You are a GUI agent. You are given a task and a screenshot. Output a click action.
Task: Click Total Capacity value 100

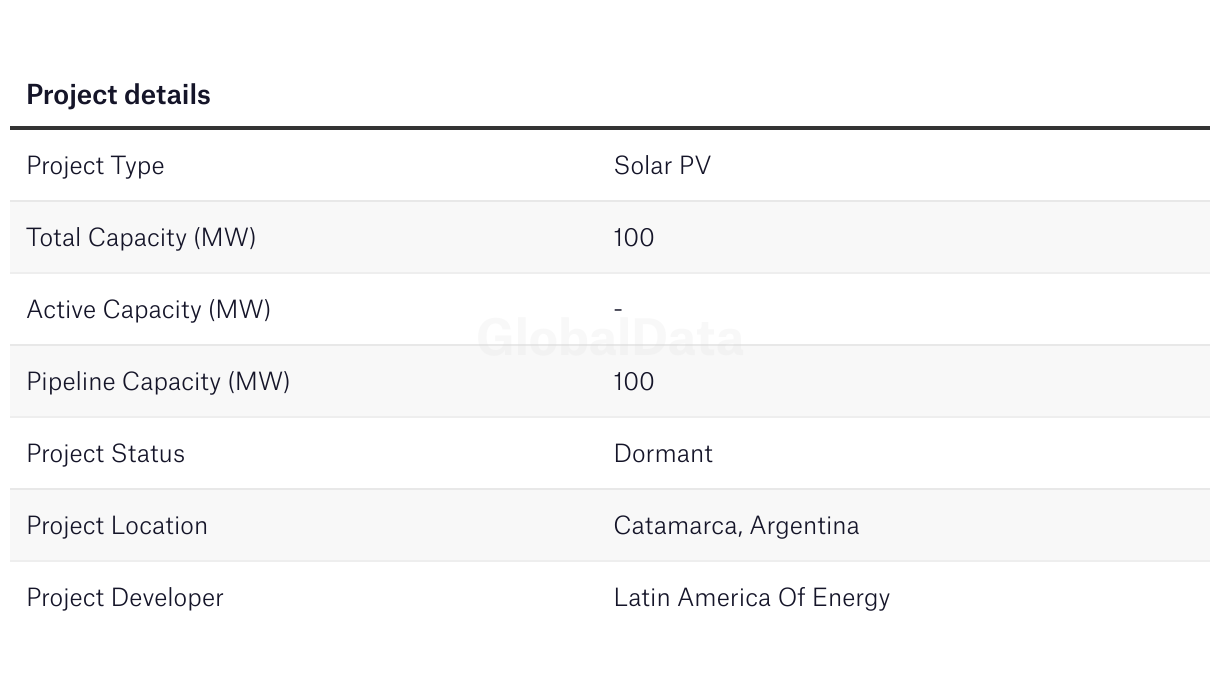tap(634, 237)
